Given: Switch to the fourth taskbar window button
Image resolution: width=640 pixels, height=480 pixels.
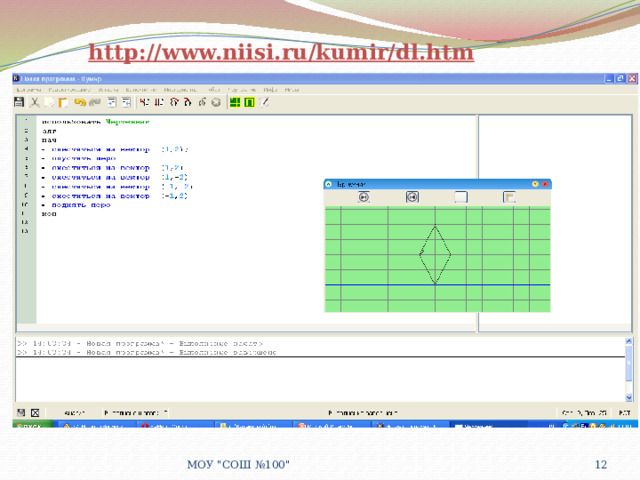Looking at the screenshot, I should click(331, 425).
